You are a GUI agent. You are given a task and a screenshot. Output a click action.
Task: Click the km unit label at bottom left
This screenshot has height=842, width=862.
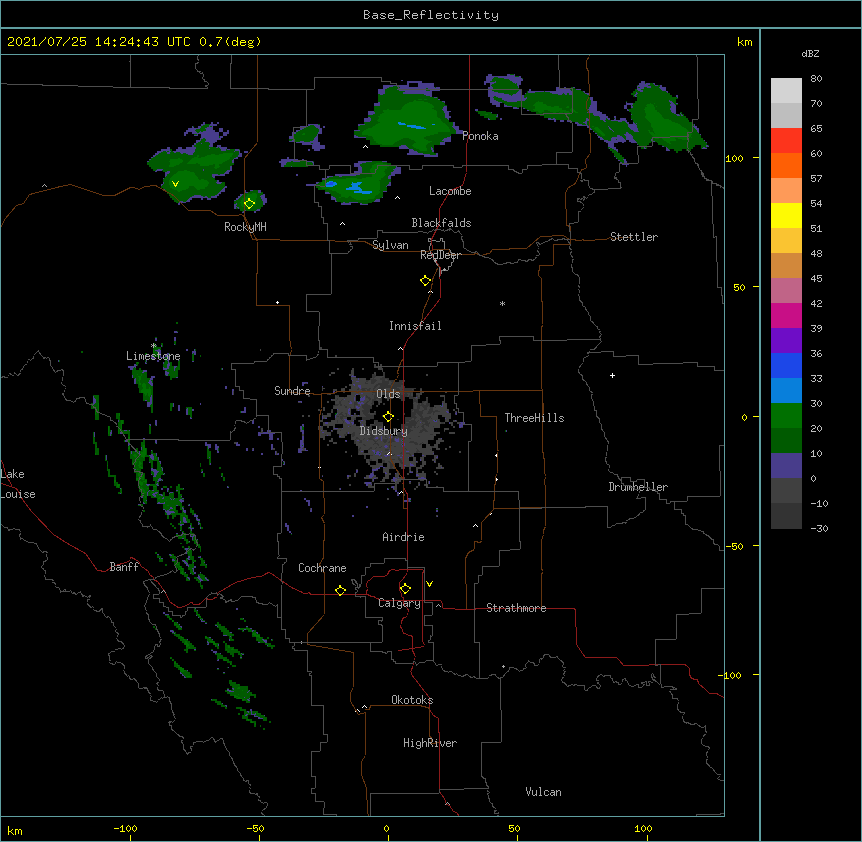click(x=15, y=830)
